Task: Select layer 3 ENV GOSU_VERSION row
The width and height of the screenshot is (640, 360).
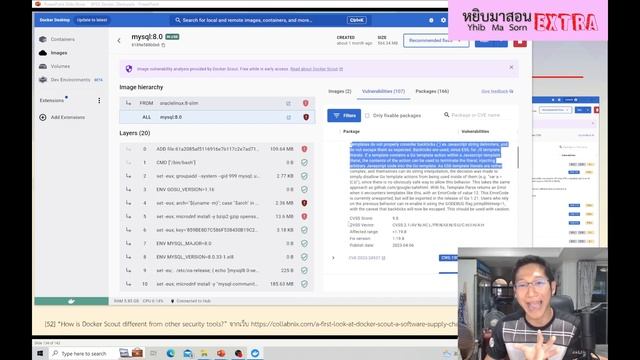Action: pyautogui.click(x=217, y=189)
